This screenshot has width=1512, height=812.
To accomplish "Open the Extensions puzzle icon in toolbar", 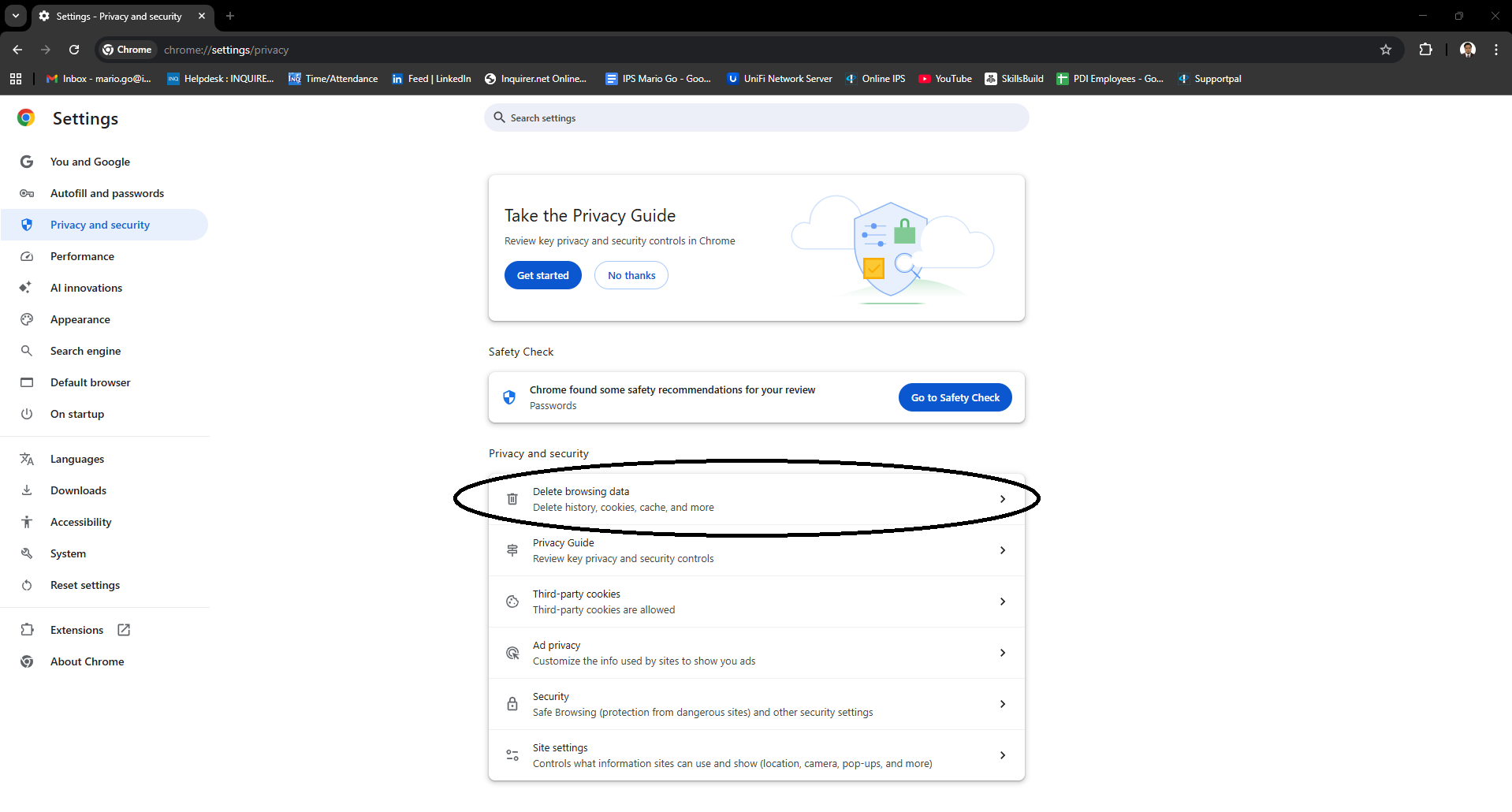I will [x=1425, y=50].
